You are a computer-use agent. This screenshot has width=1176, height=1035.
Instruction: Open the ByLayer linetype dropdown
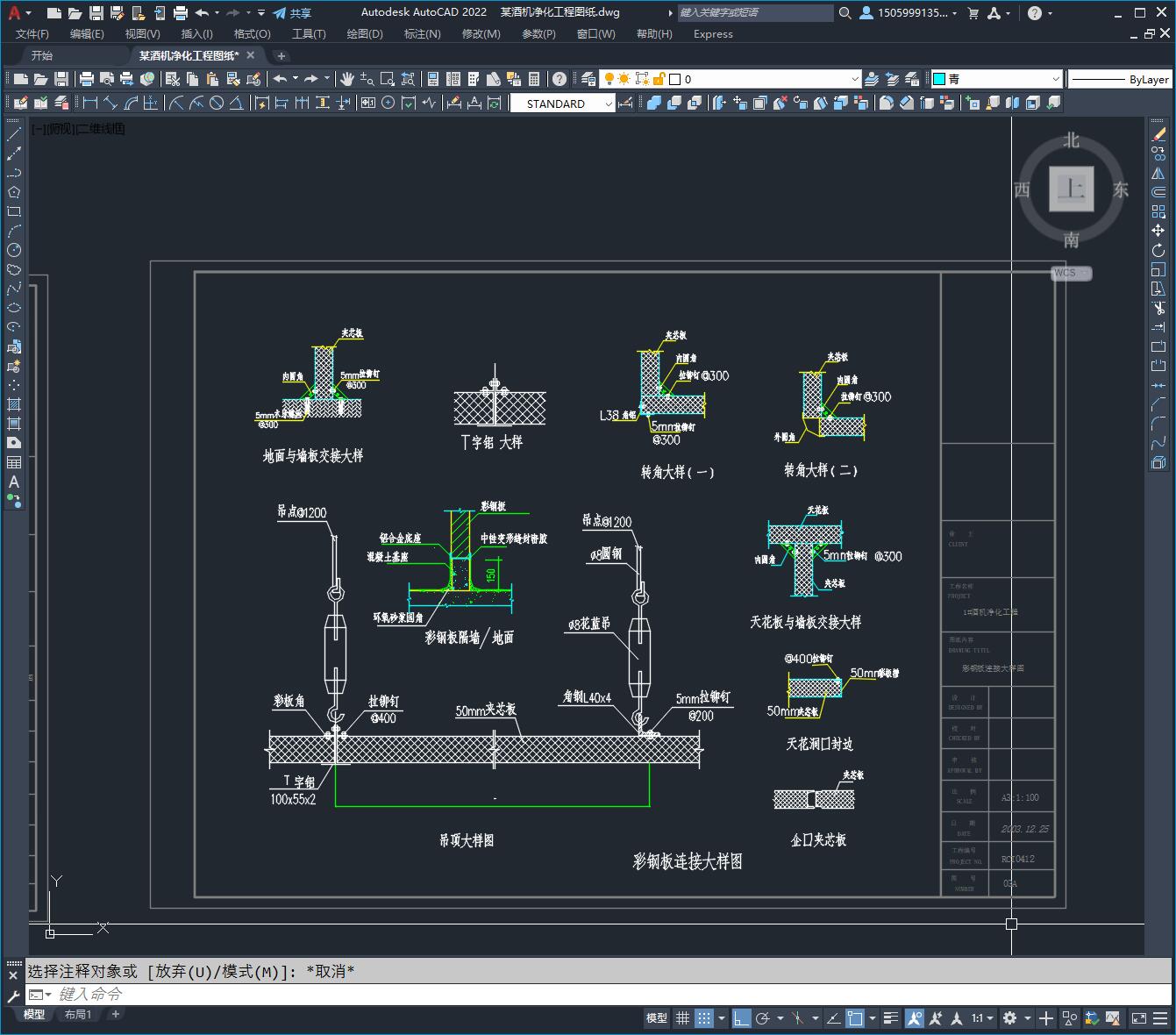click(x=1119, y=79)
